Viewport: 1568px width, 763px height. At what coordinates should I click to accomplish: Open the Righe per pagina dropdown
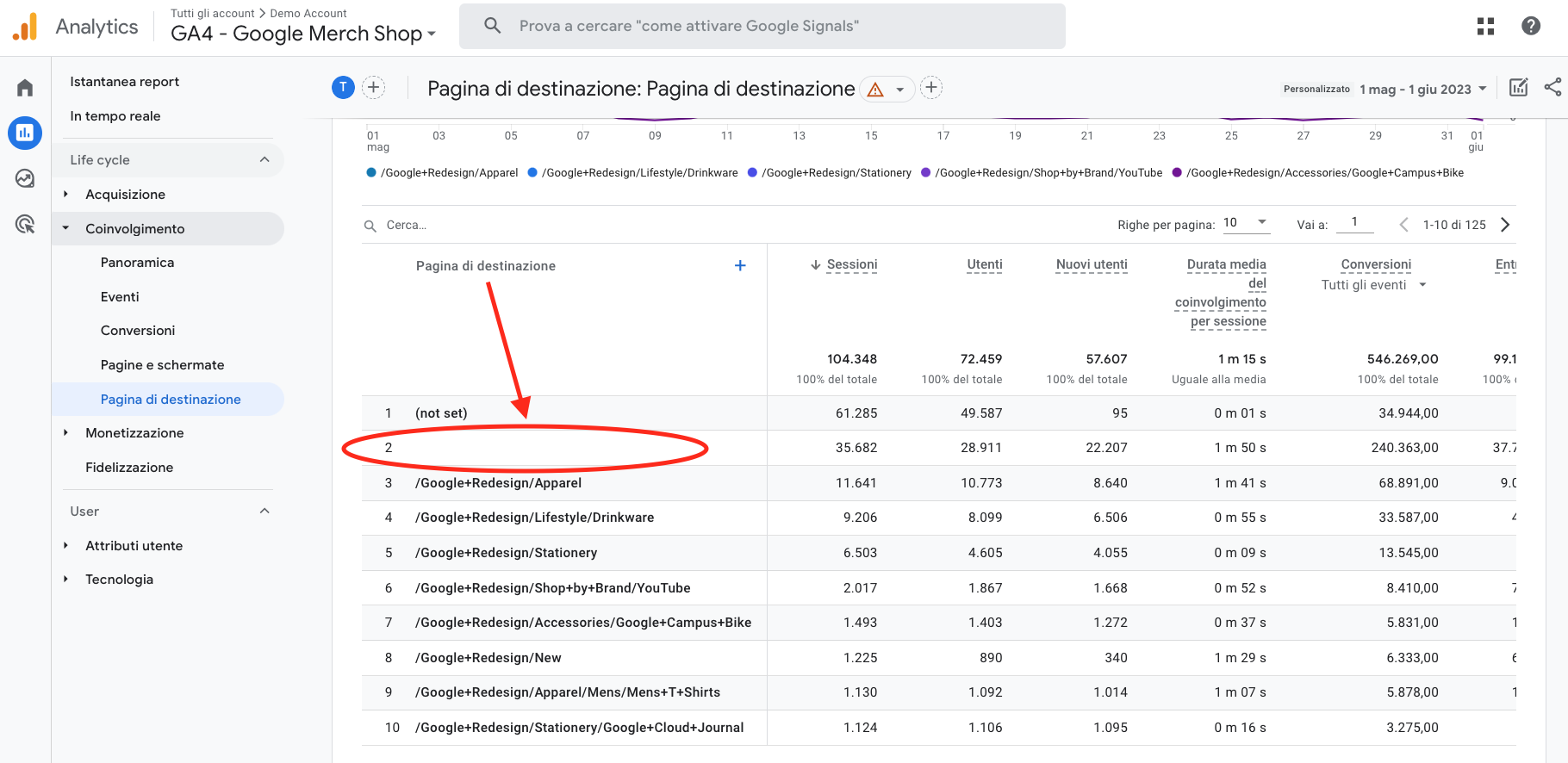click(x=1246, y=223)
